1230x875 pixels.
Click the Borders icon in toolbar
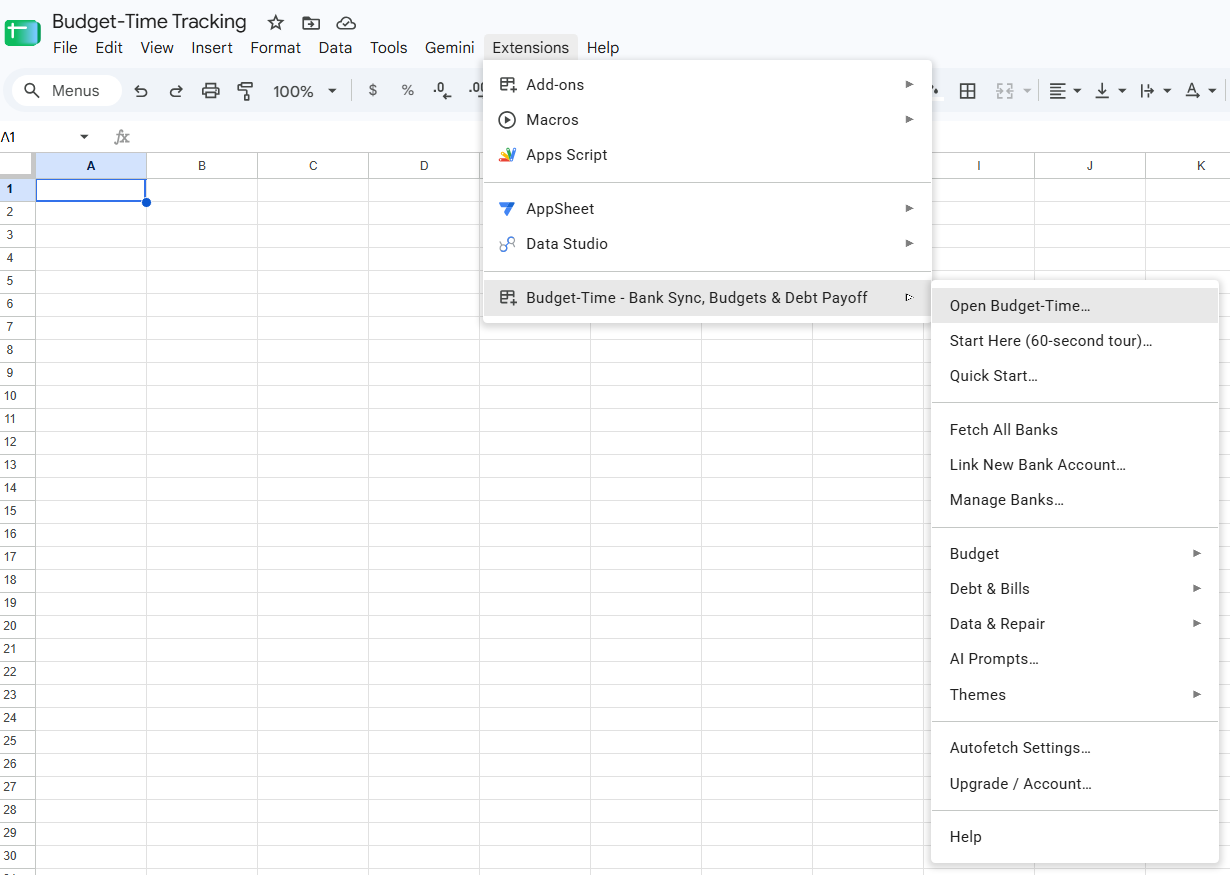(967, 91)
